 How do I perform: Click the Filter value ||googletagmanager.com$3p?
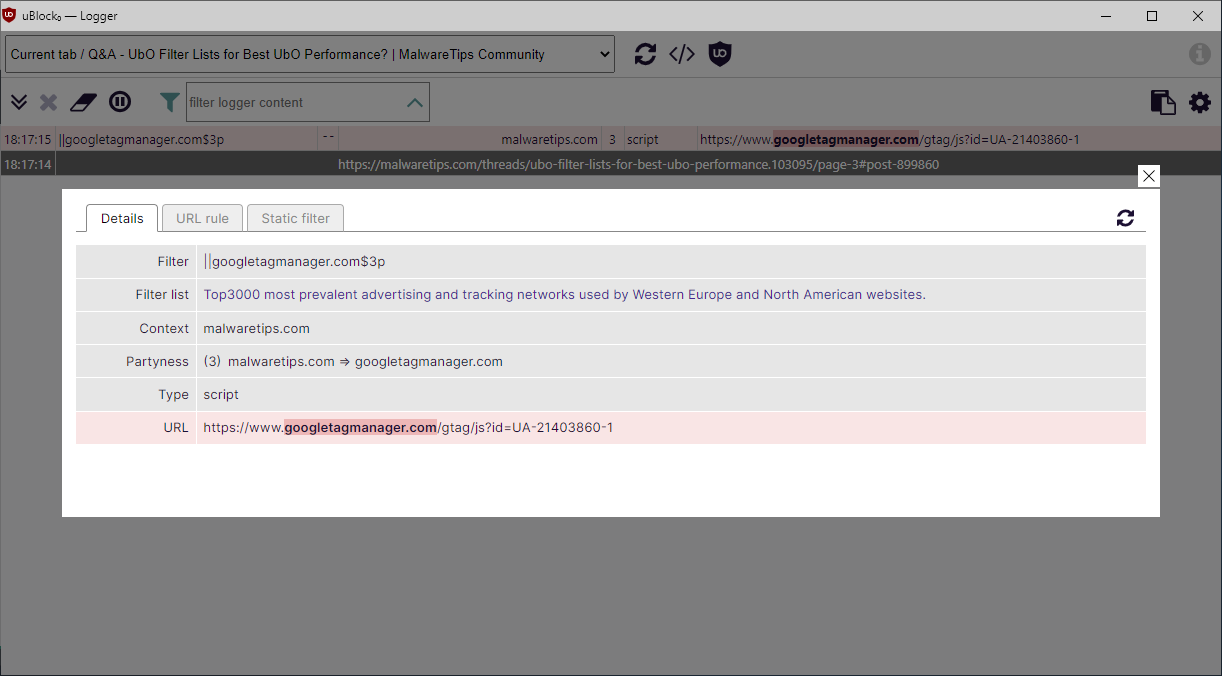pos(294,262)
